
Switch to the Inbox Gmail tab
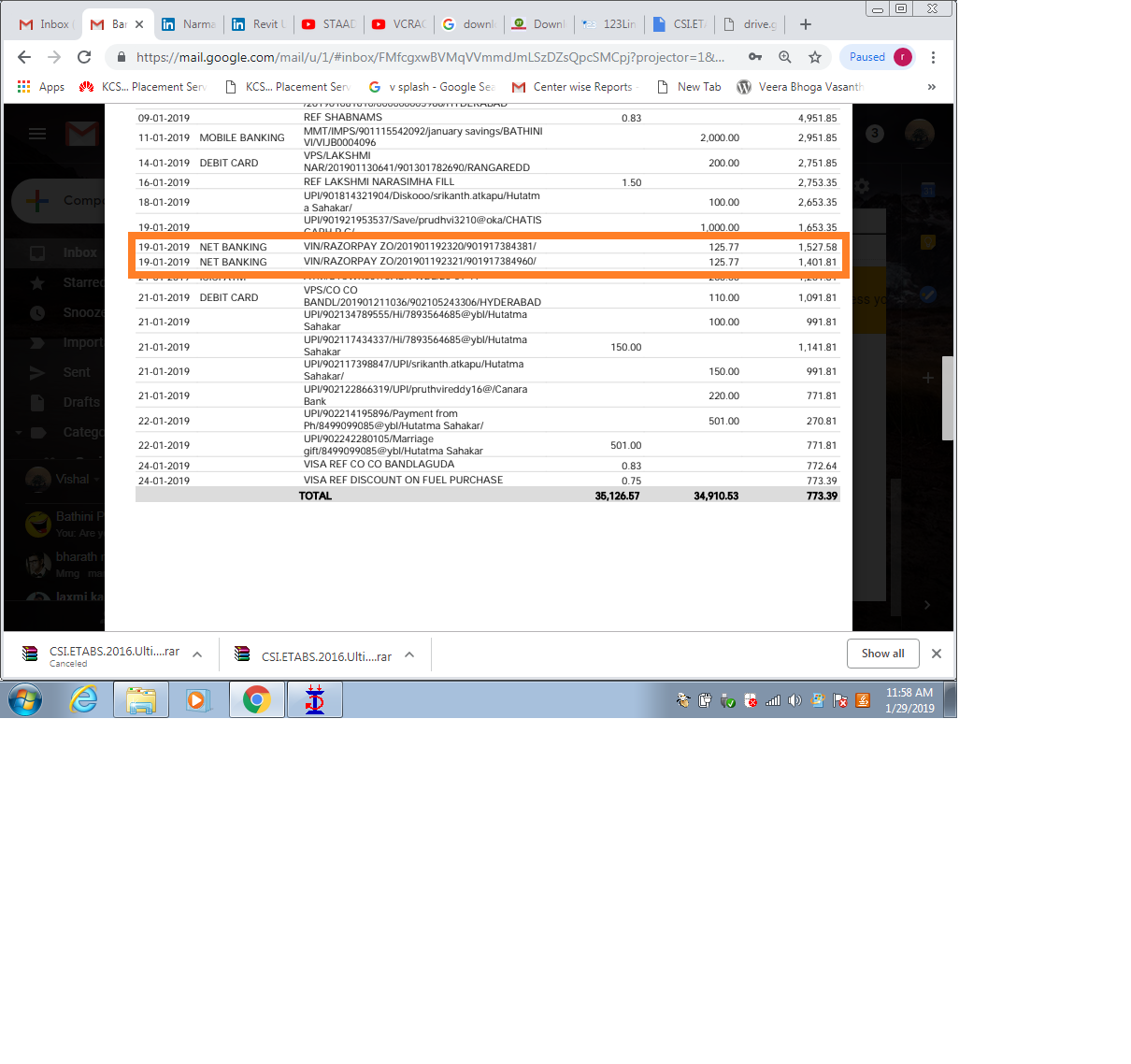[x=46, y=24]
